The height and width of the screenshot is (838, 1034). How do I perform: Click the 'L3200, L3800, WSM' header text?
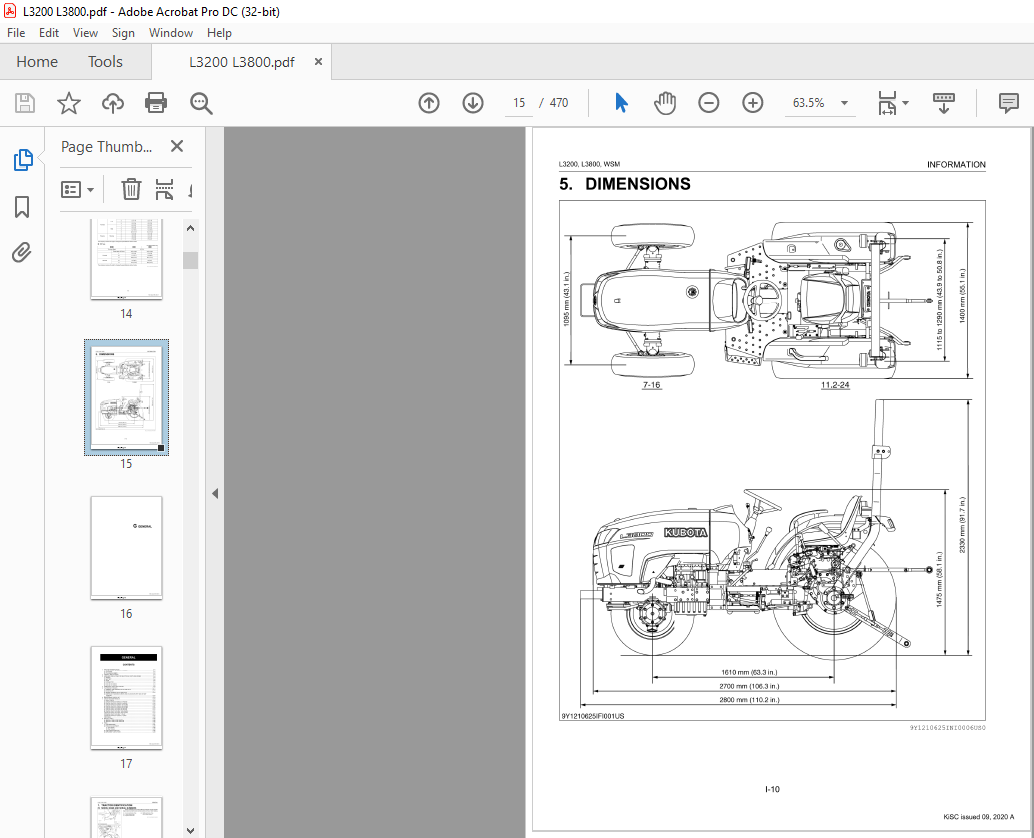point(589,164)
